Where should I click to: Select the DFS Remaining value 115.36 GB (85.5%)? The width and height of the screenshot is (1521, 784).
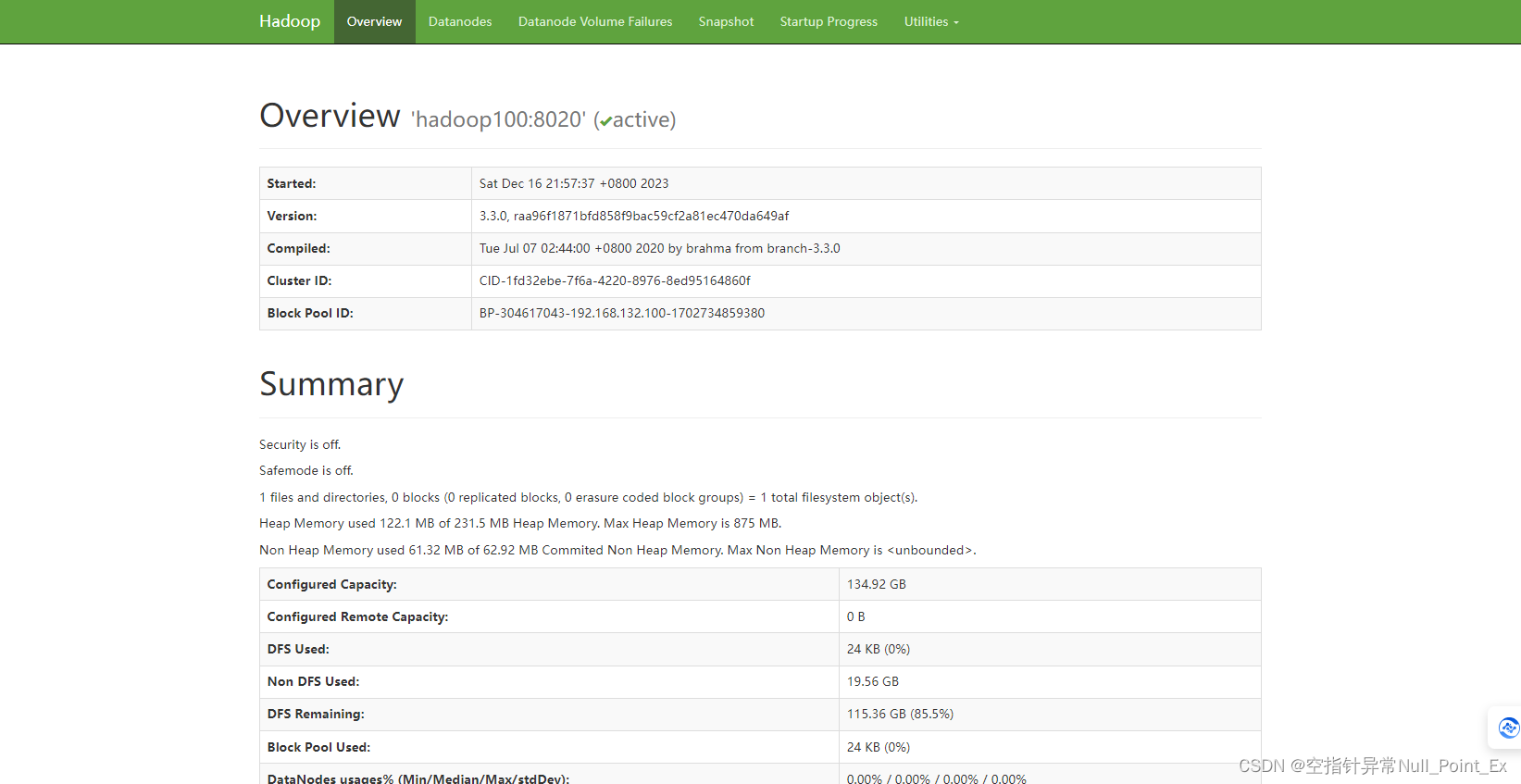click(901, 714)
